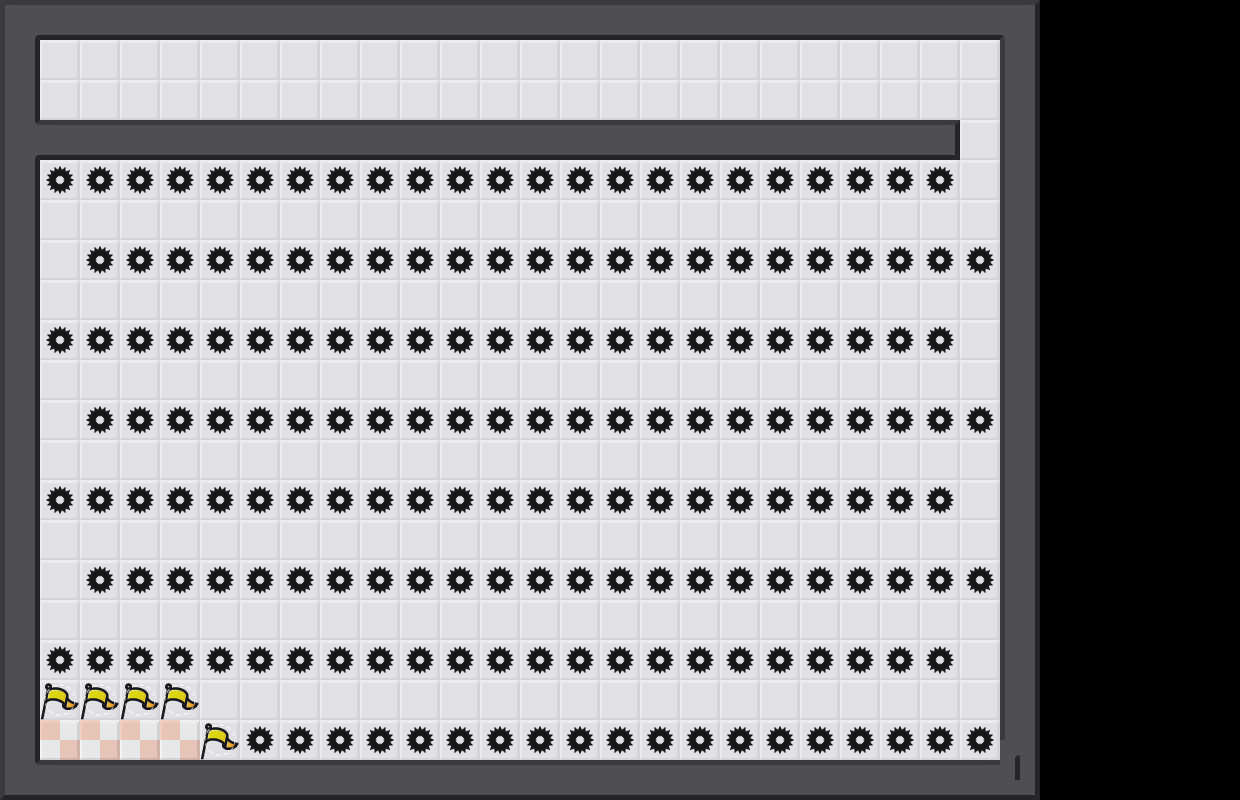Image resolution: width=1240 pixels, height=800 pixels.
Task: Select the second flag from left above checkered tiles
Action: [x=99, y=701]
